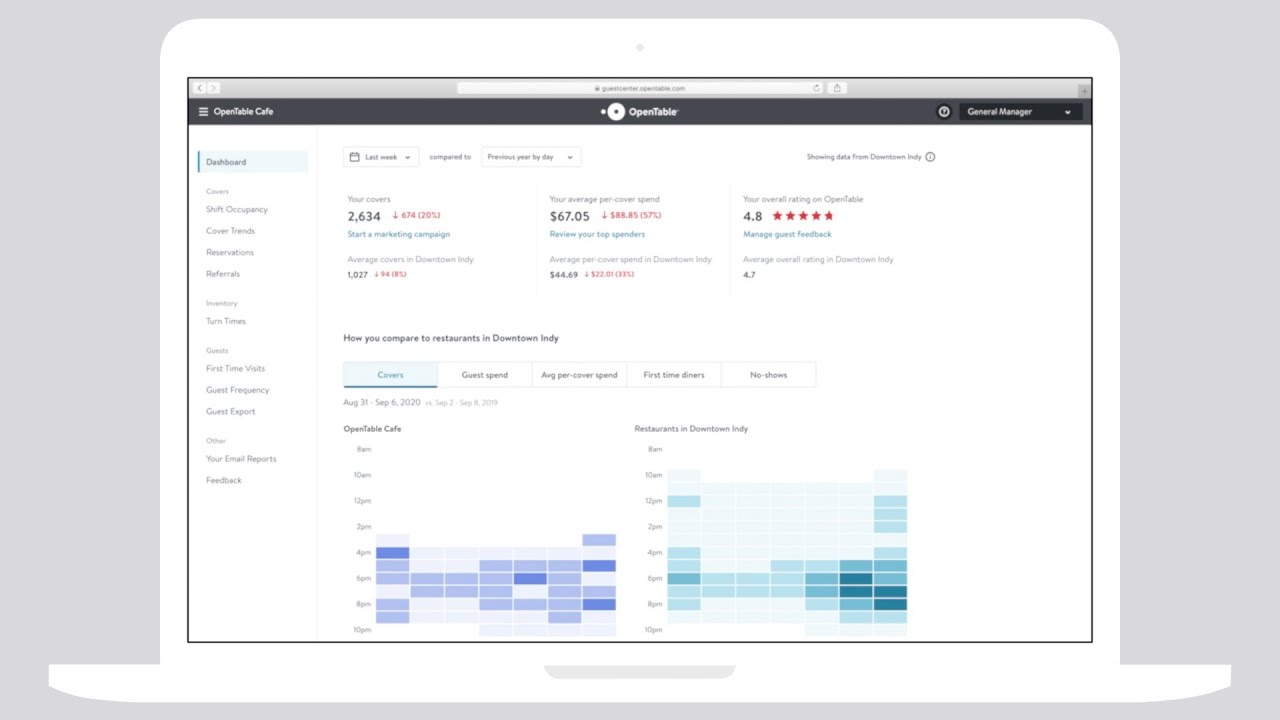The image size is (1280, 720).
Task: Click the $44.69 Downtown Indy spend value
Action: click(564, 275)
